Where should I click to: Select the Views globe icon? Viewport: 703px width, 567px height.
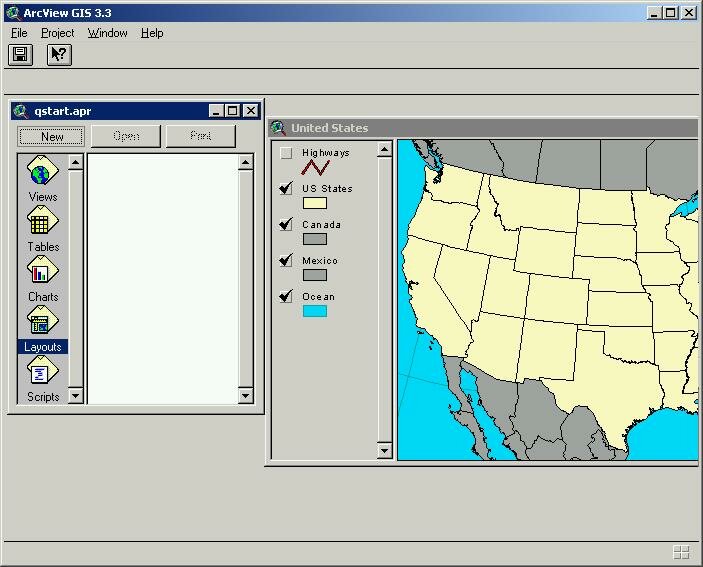tap(43, 171)
